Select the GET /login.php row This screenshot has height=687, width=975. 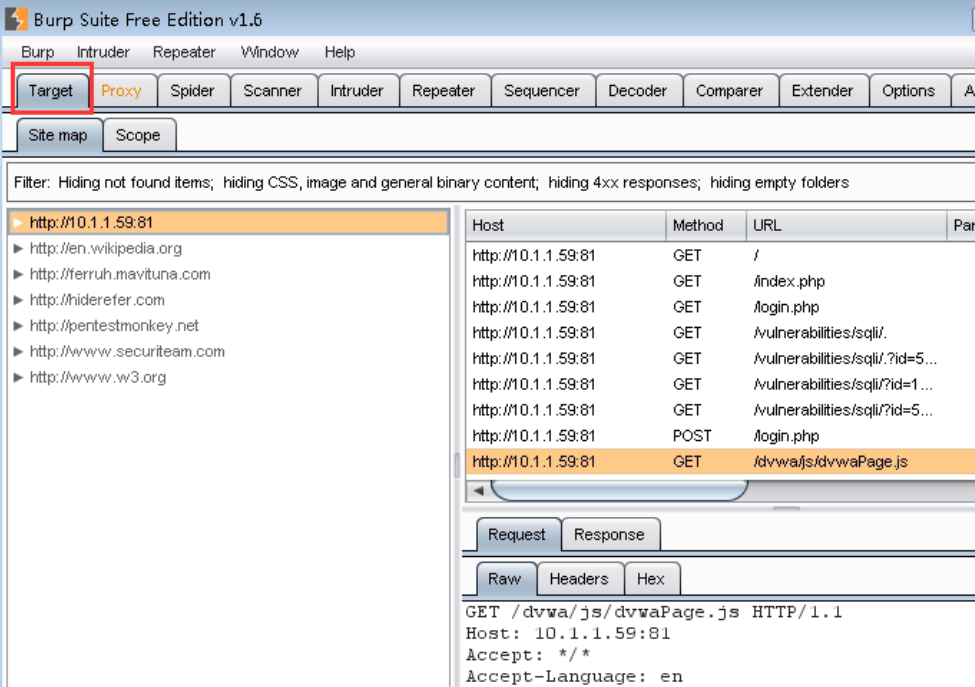(x=720, y=307)
